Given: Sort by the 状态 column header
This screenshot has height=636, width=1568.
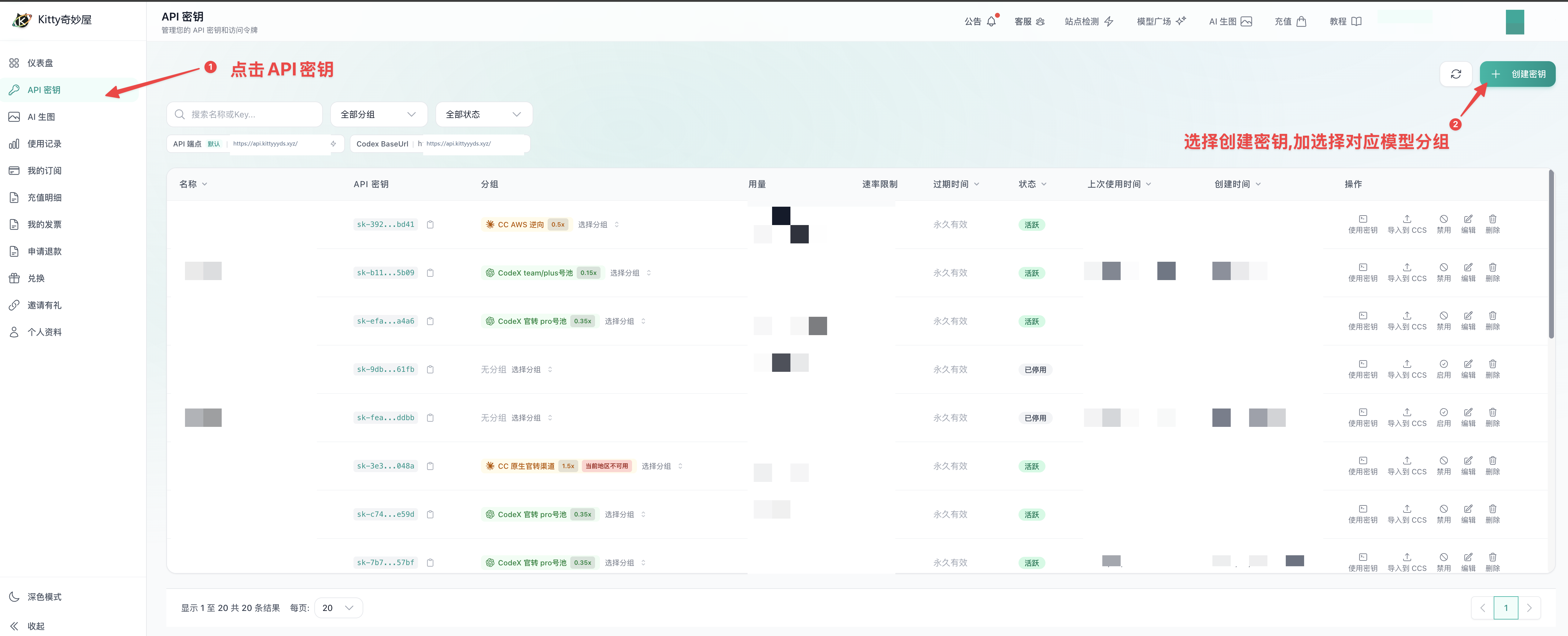Looking at the screenshot, I should click(x=1032, y=184).
